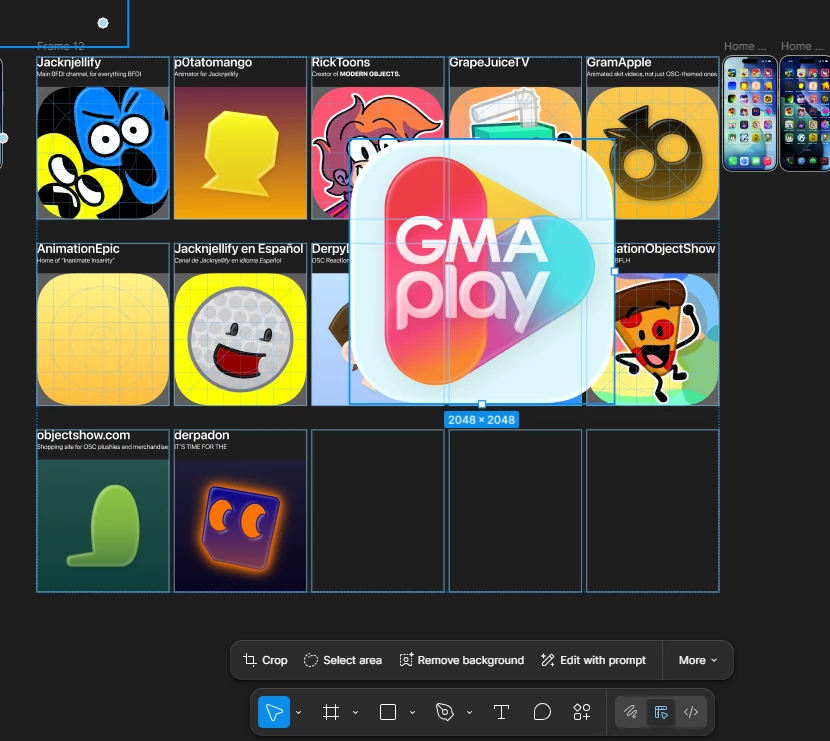The image size is (830, 741).
Task: Click the objectshow.com title text
Action: point(84,435)
